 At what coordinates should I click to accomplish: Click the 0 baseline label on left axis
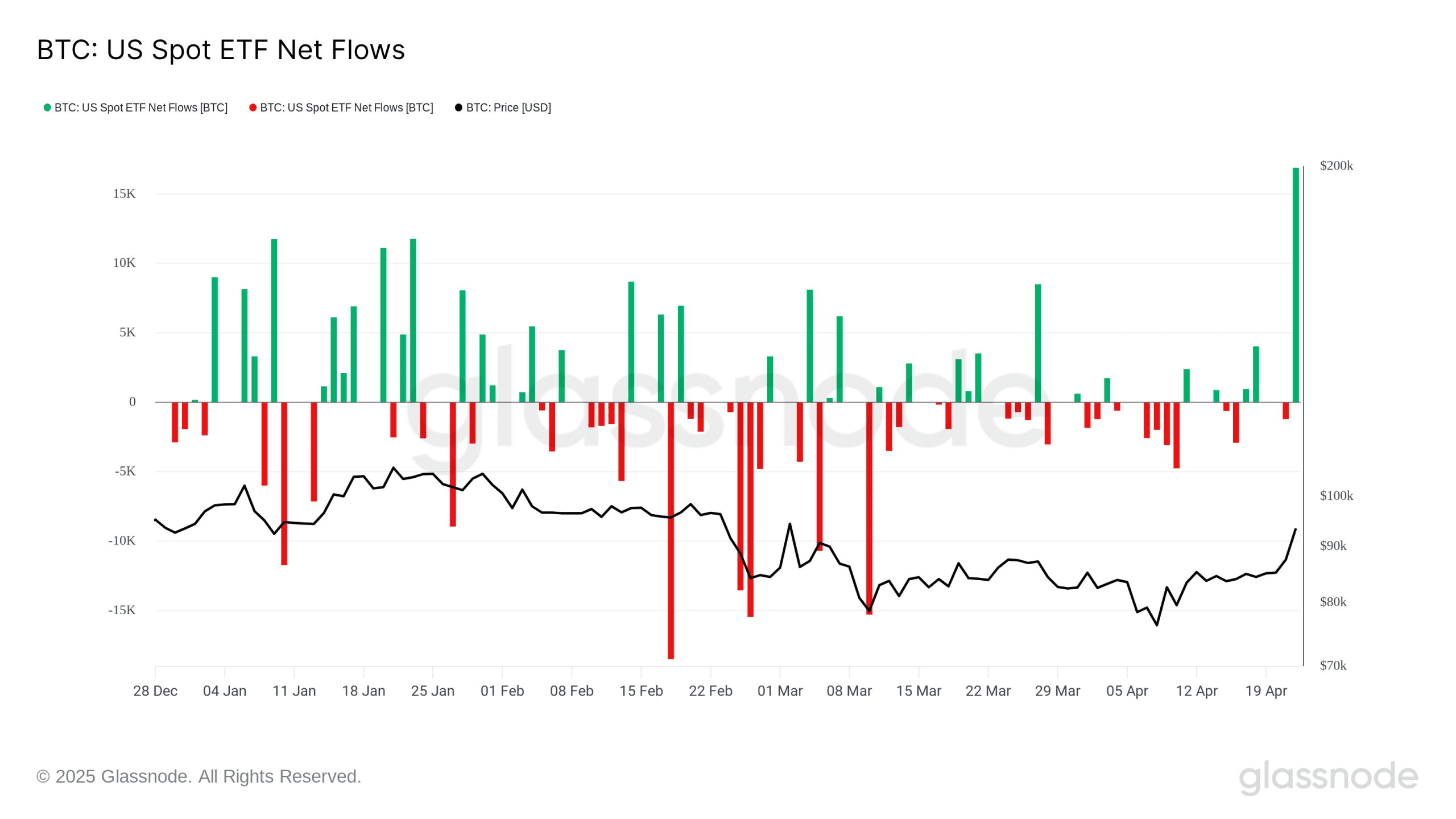point(133,402)
